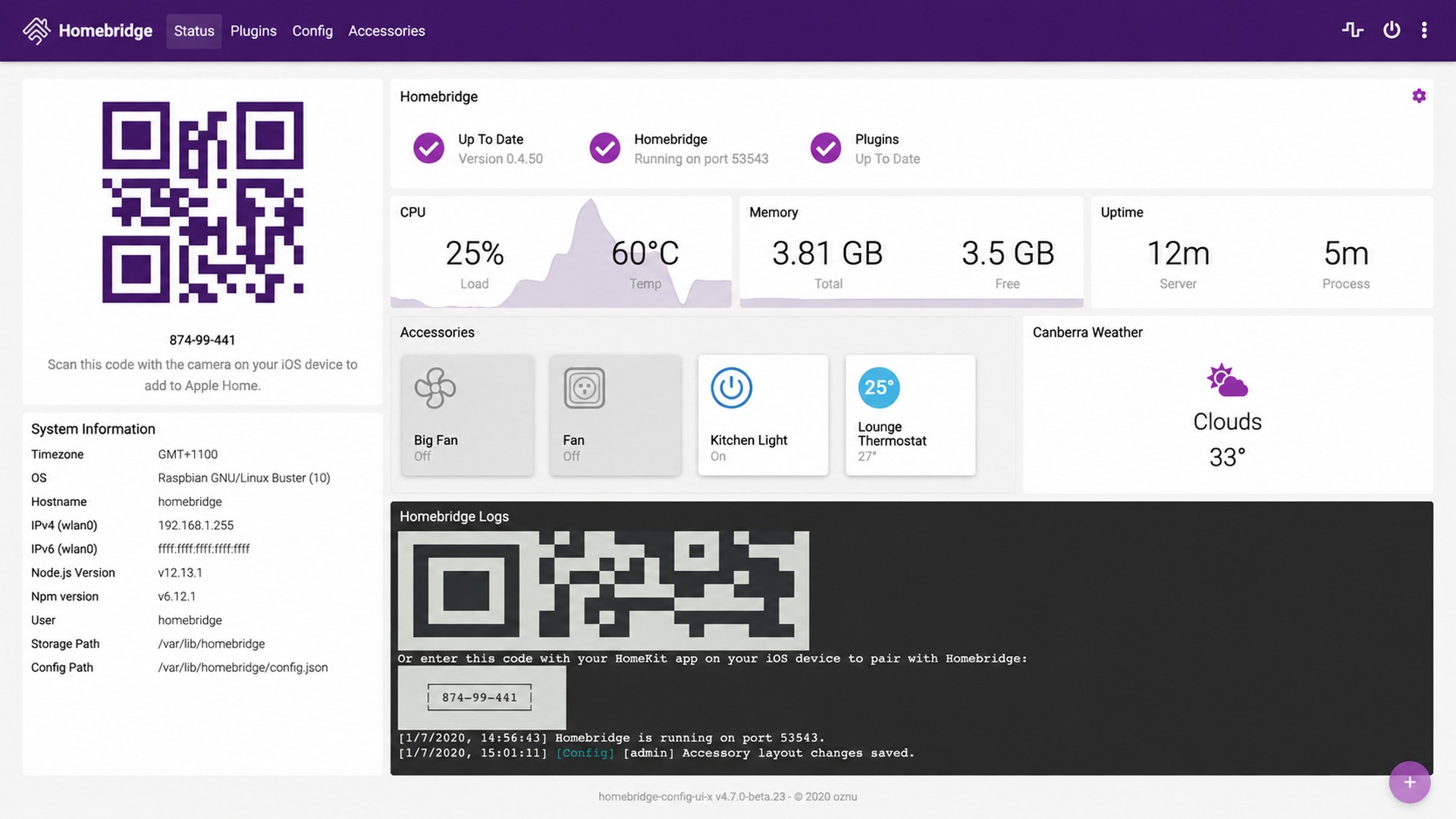Click the Big Fan icon
Viewport: 1456px width, 819px height.
(x=435, y=388)
